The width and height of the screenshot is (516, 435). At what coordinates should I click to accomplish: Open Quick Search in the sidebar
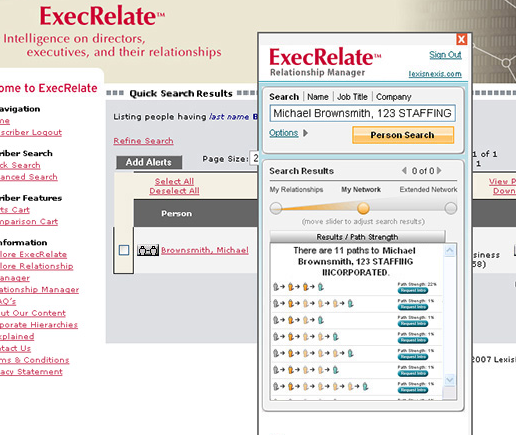pos(20,165)
